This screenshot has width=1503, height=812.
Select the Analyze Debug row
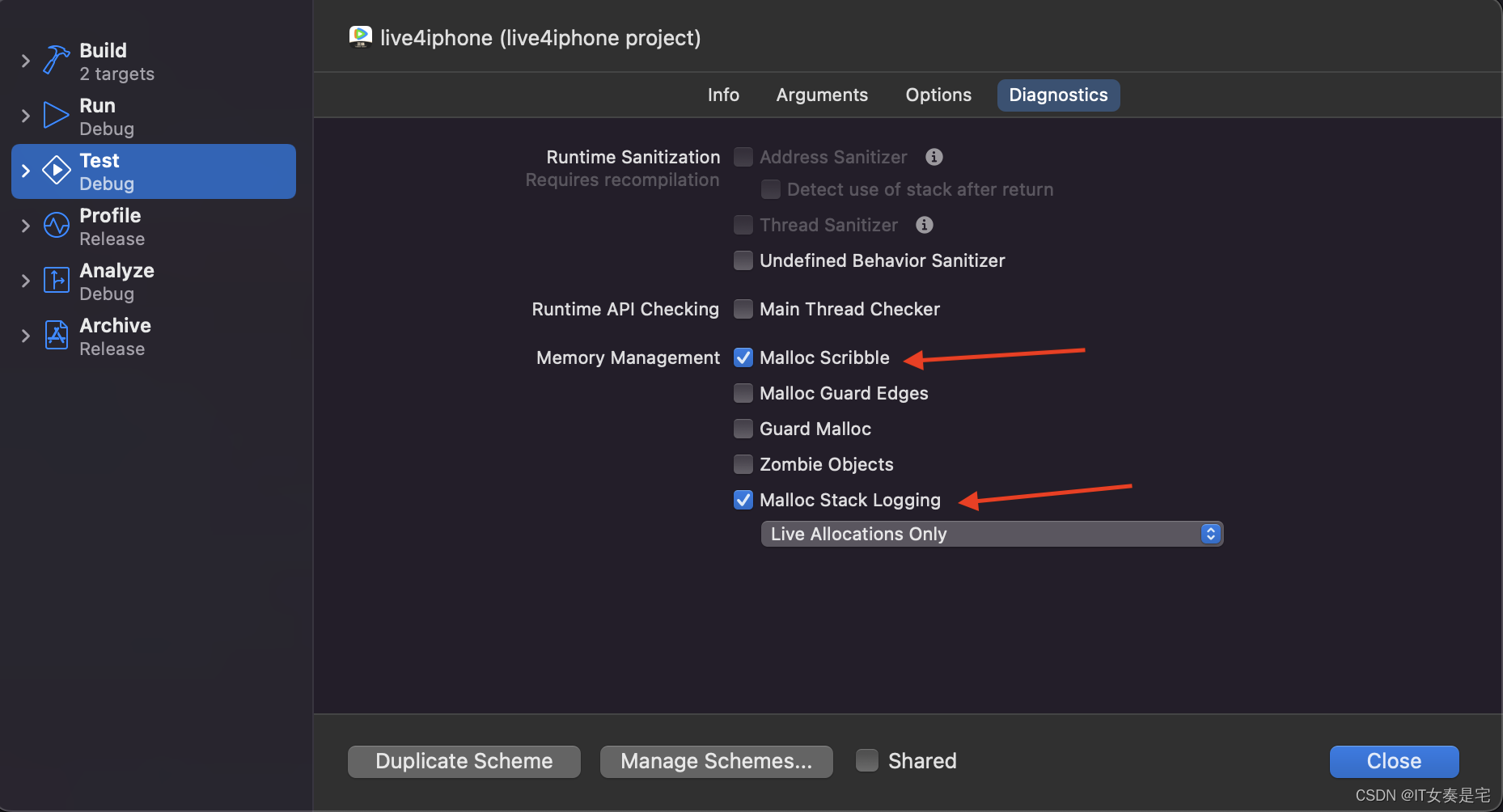[154, 281]
